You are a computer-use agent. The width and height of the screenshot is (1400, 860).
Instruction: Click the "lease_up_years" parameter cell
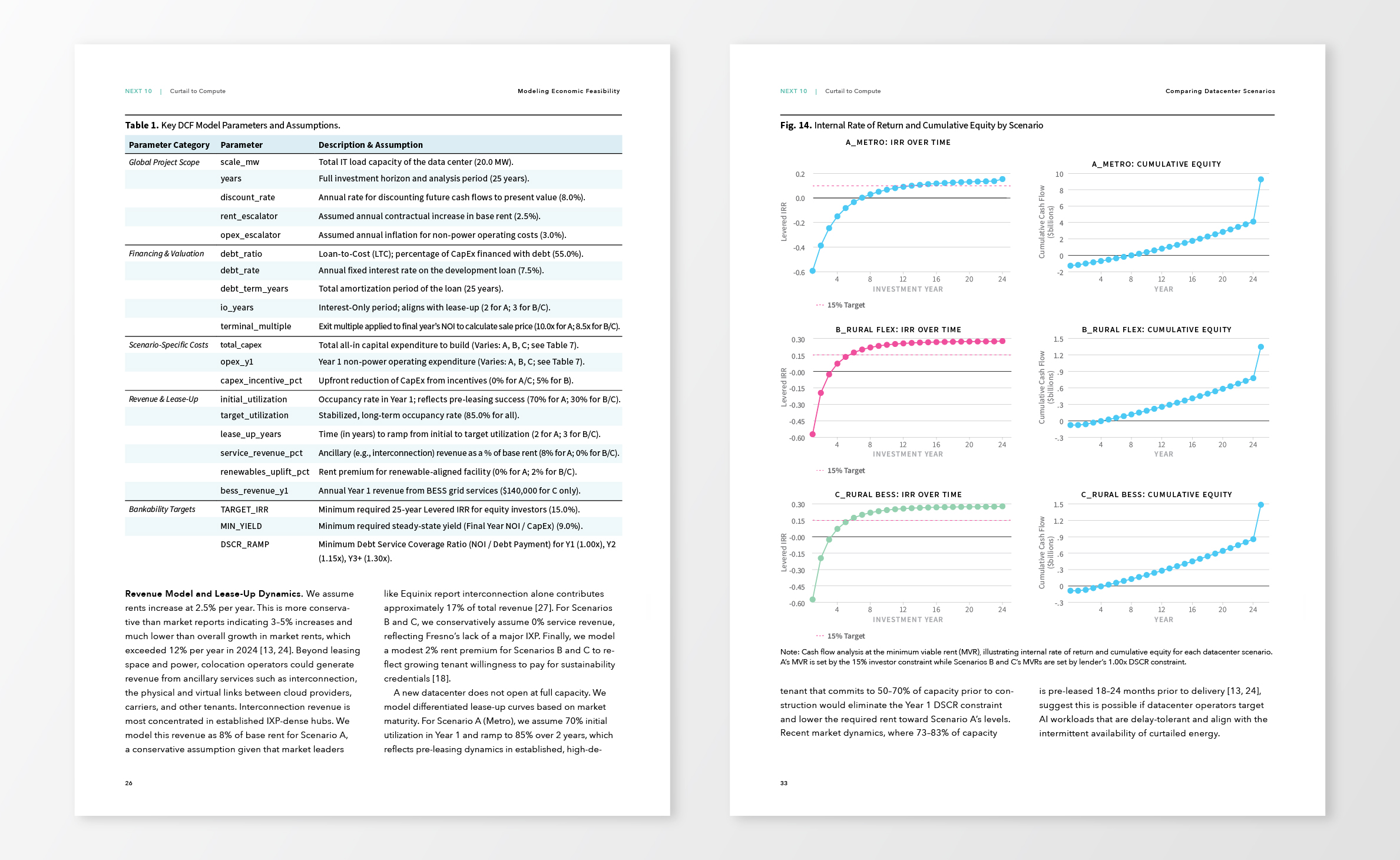[251, 434]
